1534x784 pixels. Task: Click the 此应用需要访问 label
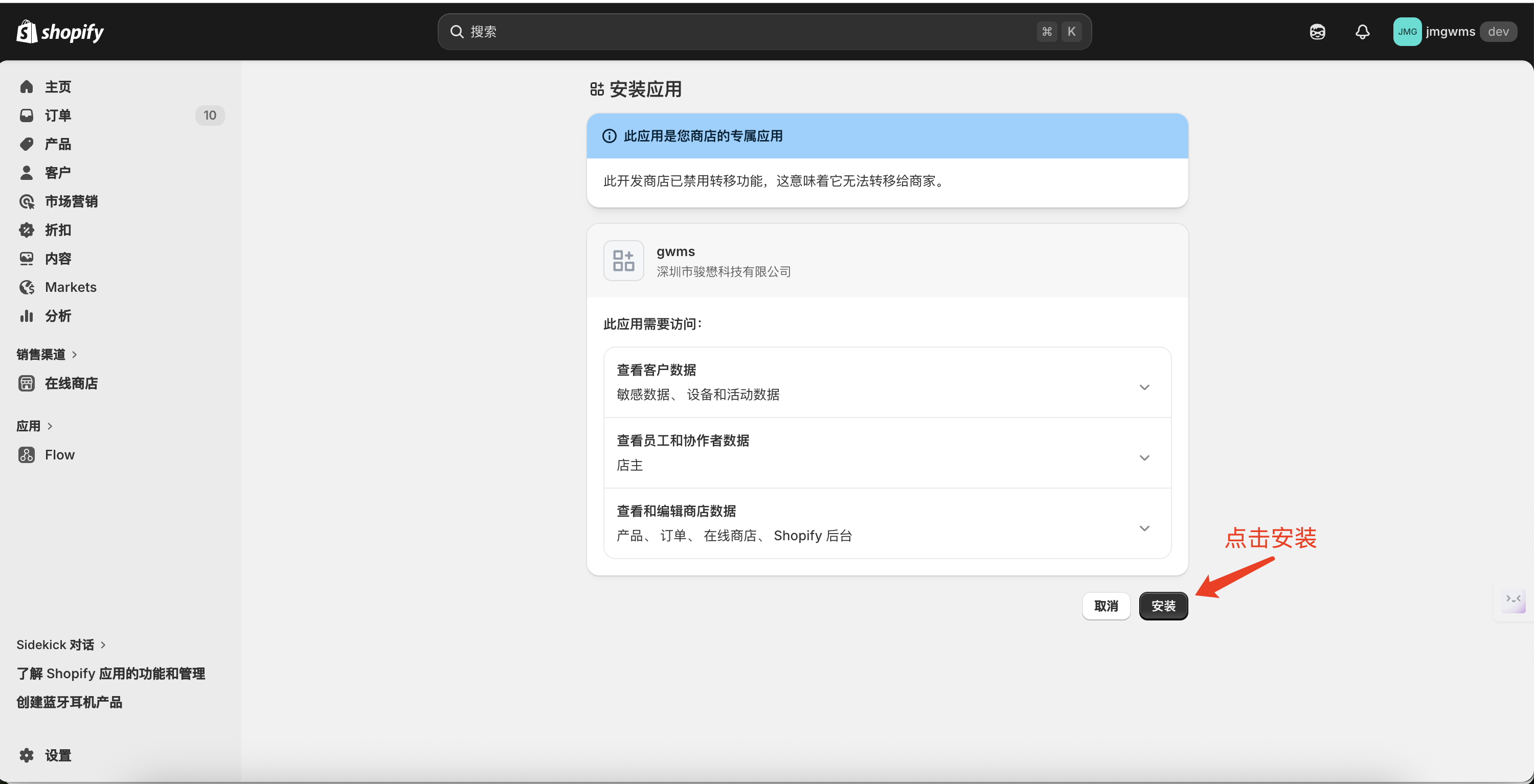[652, 324]
